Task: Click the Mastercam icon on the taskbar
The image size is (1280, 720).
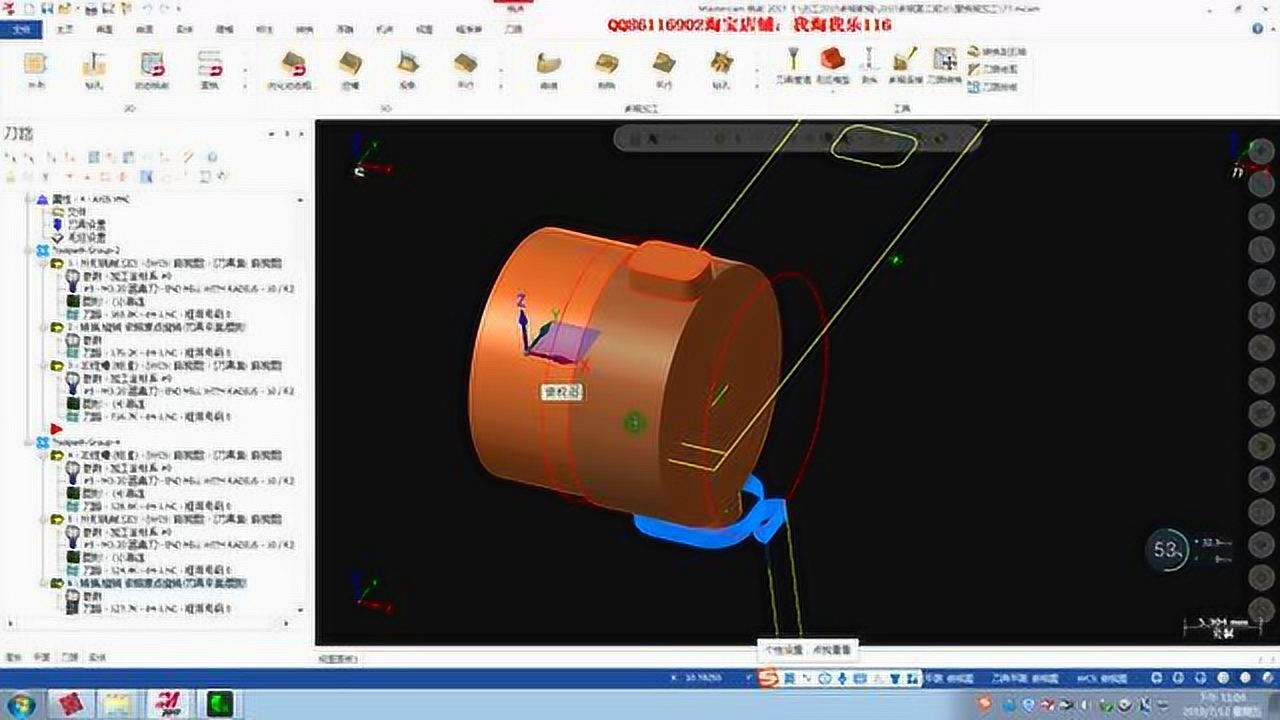Action: click(170, 704)
